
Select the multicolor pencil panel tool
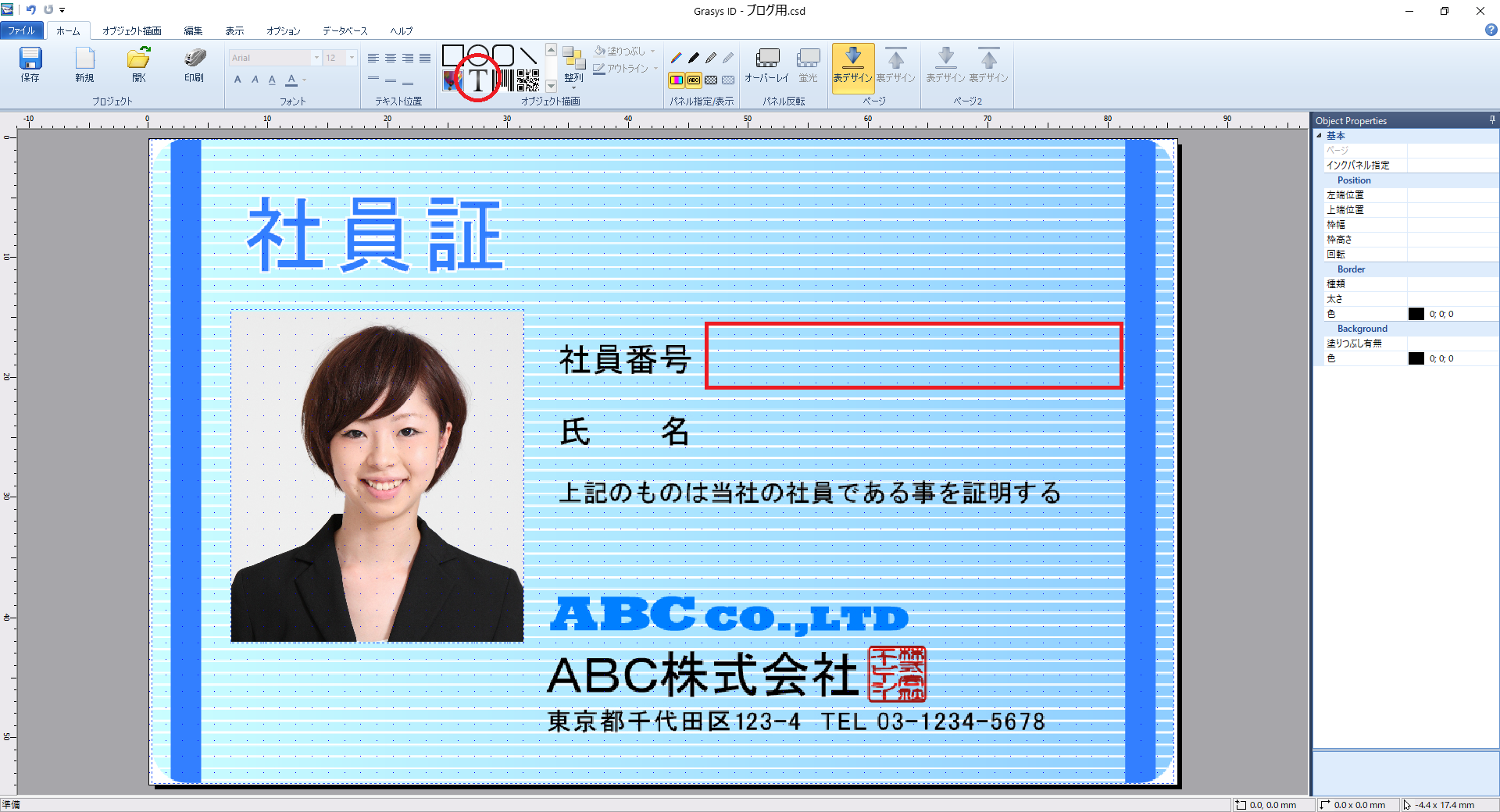click(x=677, y=58)
